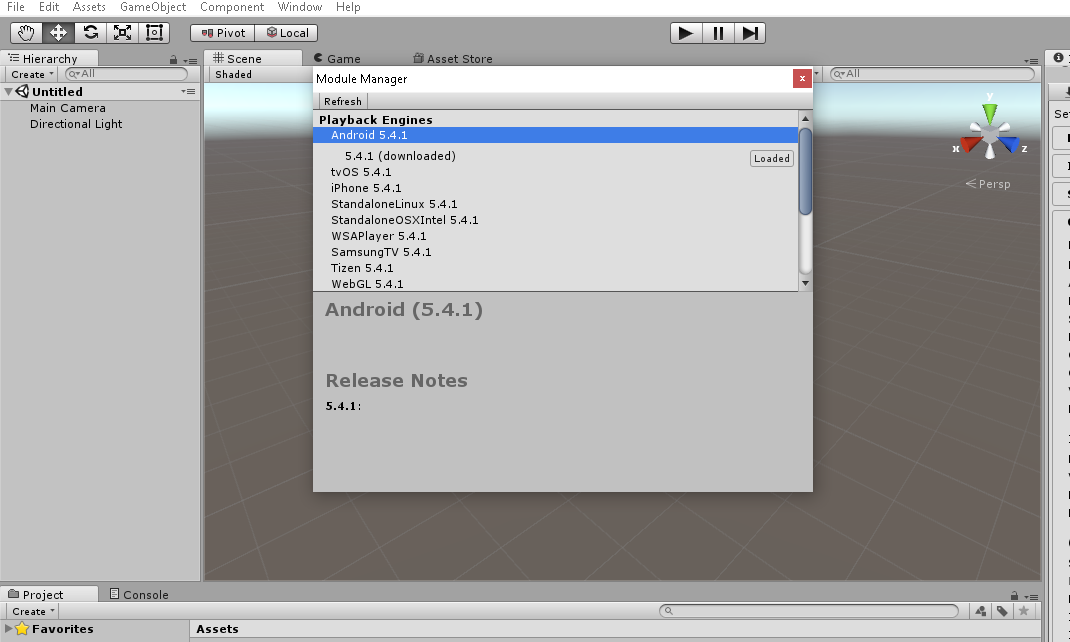Start Play mode

(686, 33)
